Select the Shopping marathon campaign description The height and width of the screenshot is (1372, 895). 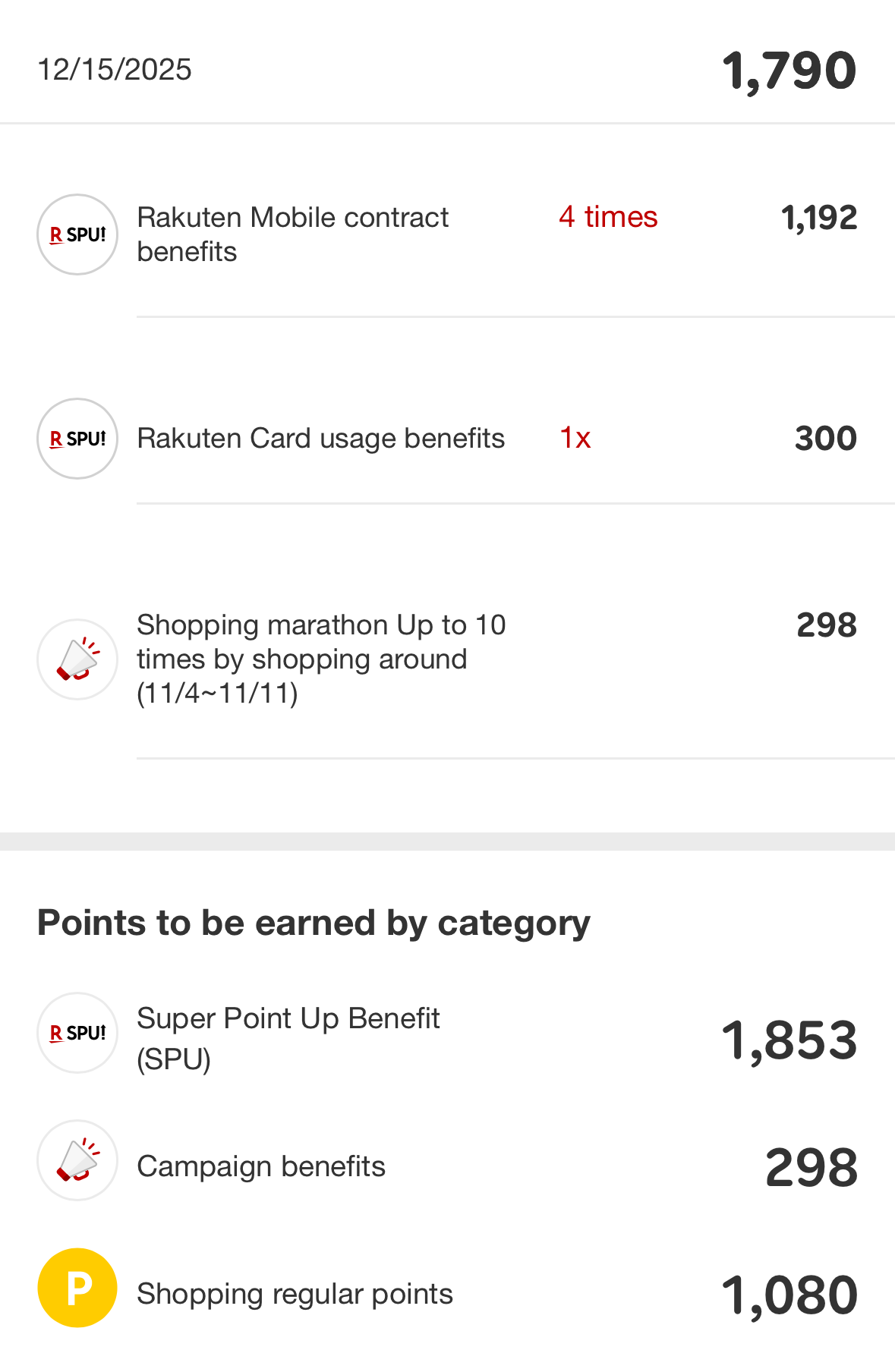(320, 659)
